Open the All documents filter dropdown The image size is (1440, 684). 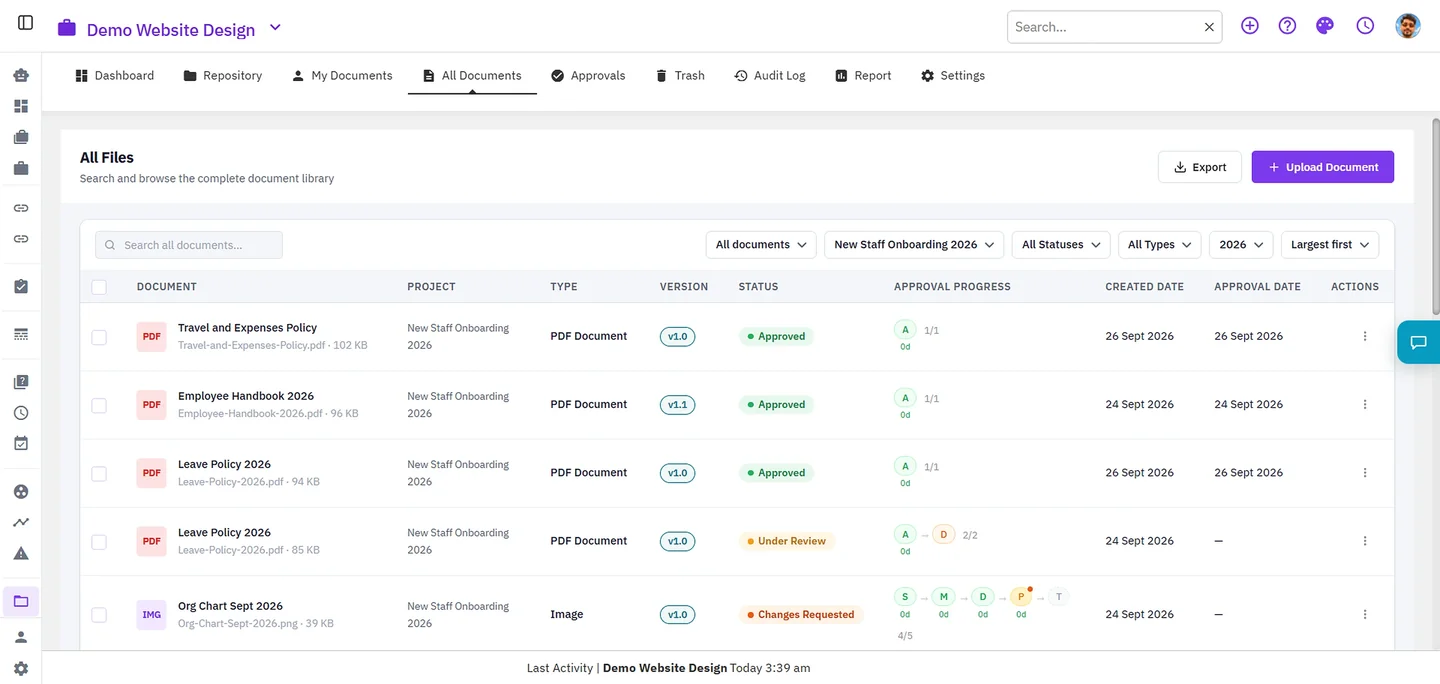761,244
